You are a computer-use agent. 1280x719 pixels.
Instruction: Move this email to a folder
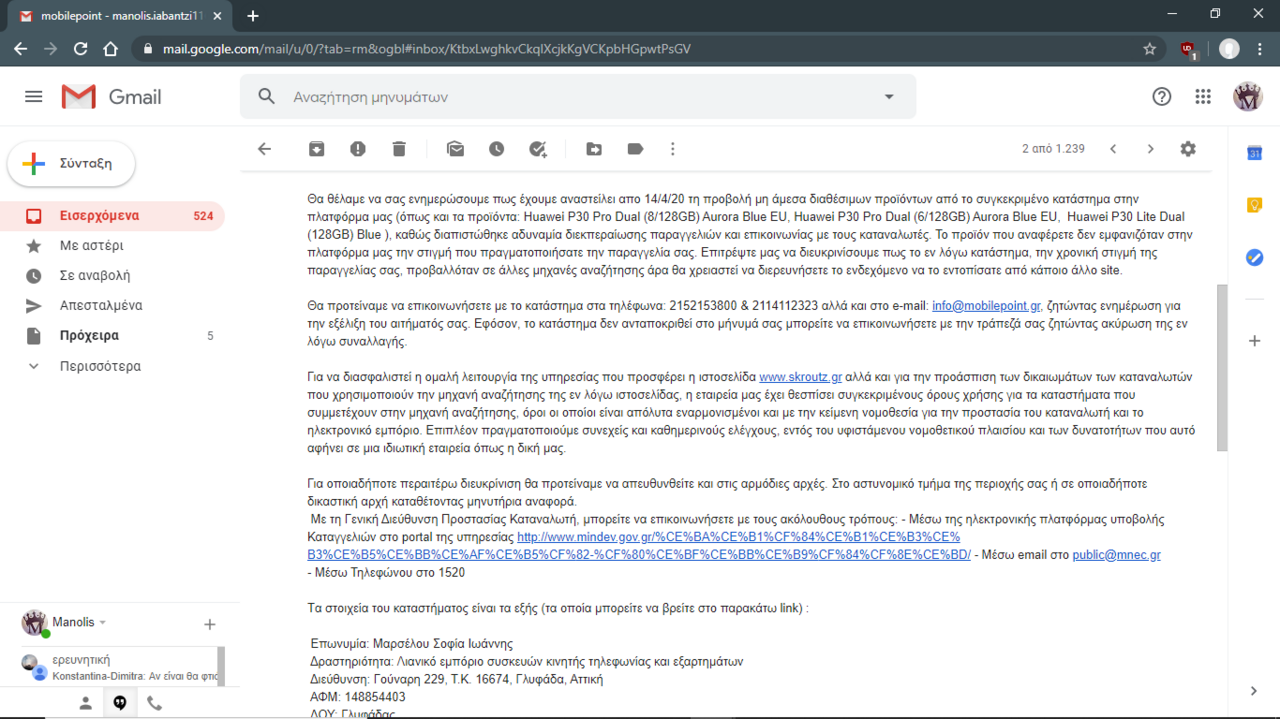(594, 149)
